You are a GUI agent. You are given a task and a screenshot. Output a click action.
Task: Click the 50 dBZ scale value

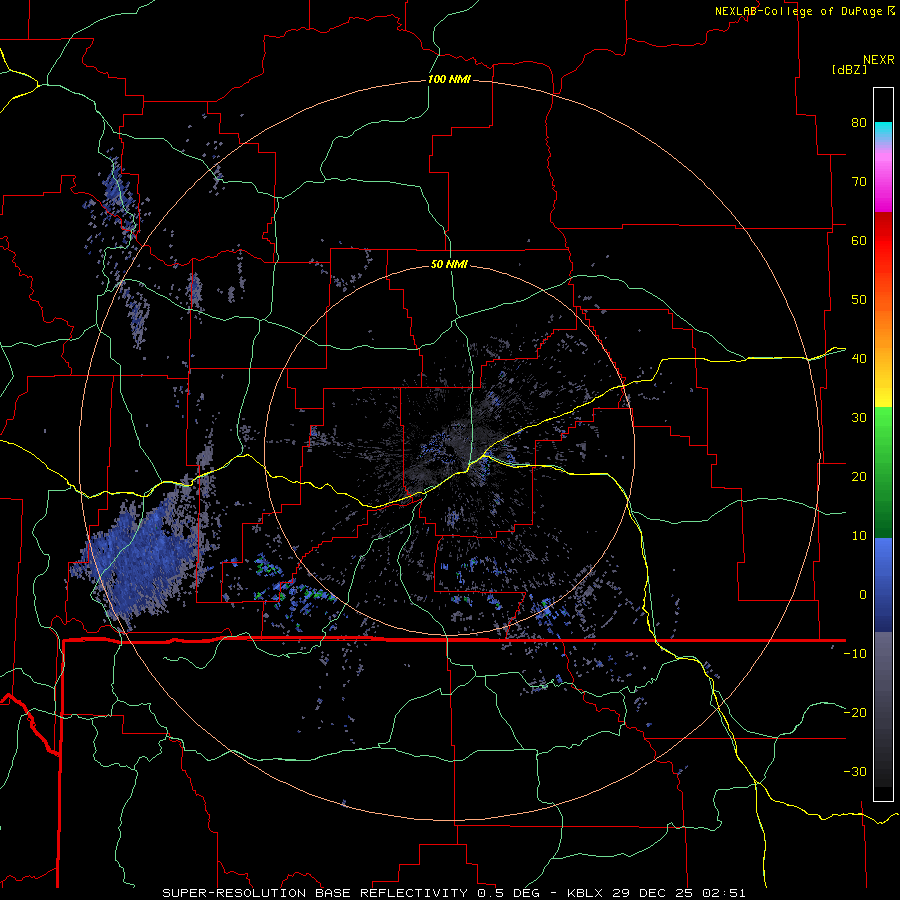[x=859, y=299]
